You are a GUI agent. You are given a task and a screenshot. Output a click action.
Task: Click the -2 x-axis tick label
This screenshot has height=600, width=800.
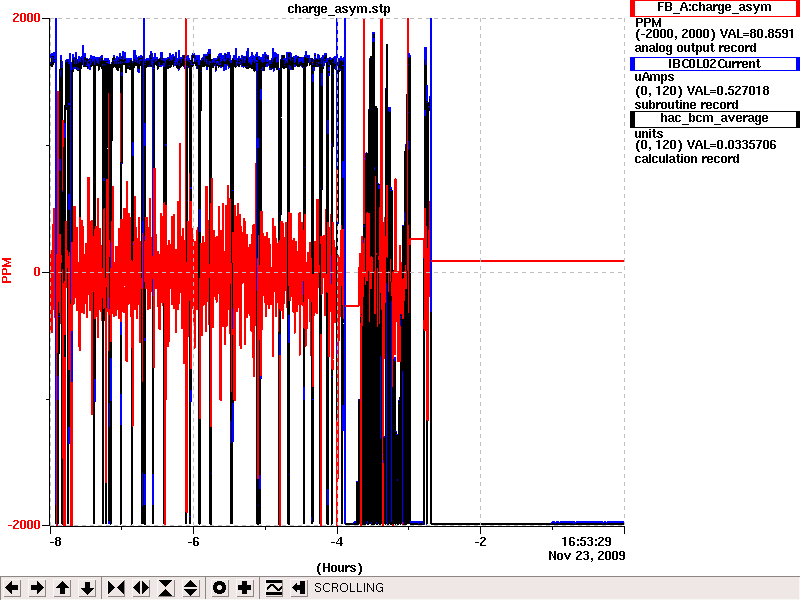pos(480,541)
